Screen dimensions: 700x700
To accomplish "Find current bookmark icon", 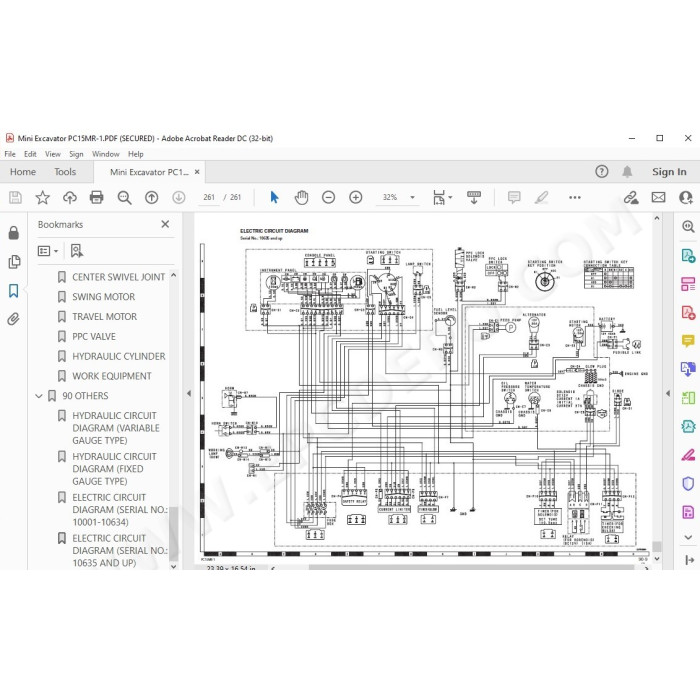I will coord(77,251).
